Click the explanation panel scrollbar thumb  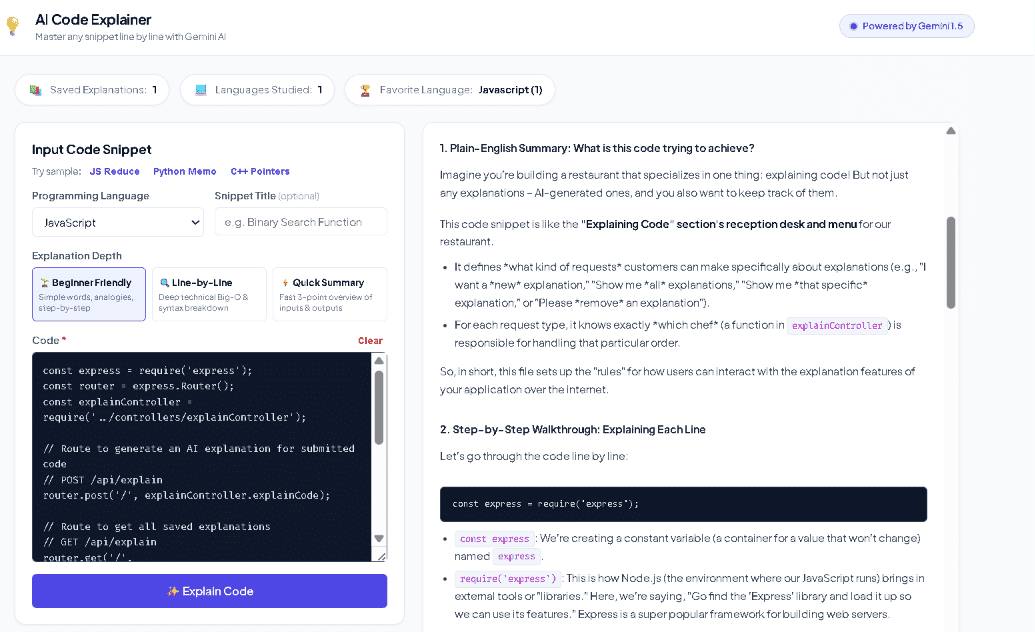coord(951,263)
